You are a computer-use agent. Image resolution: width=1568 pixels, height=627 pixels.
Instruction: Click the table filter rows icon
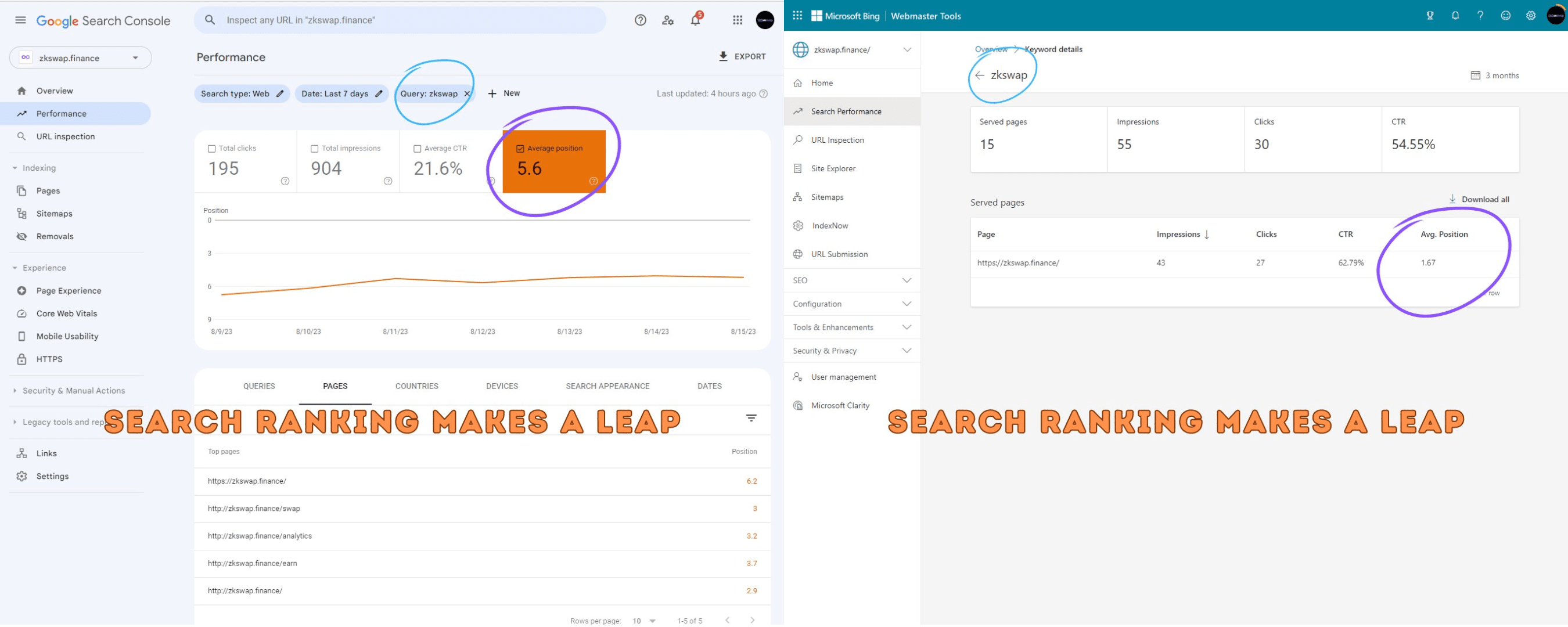pos(751,419)
